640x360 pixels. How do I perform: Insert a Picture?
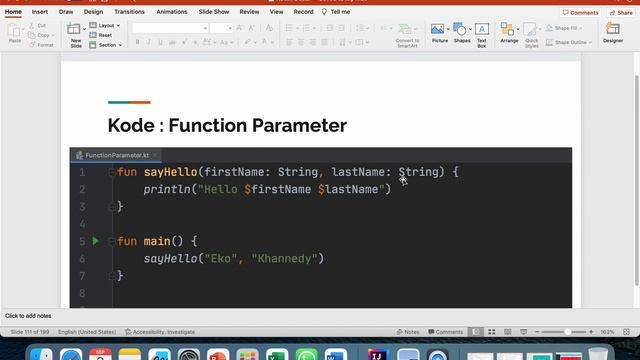point(439,33)
